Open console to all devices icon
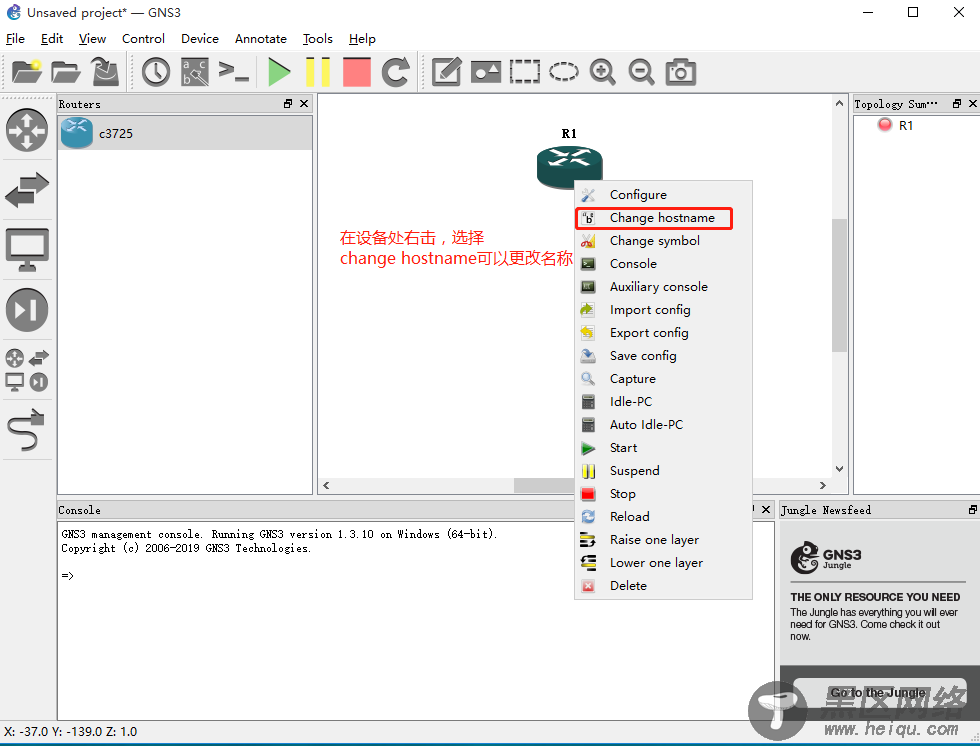980x746 pixels. (x=234, y=71)
